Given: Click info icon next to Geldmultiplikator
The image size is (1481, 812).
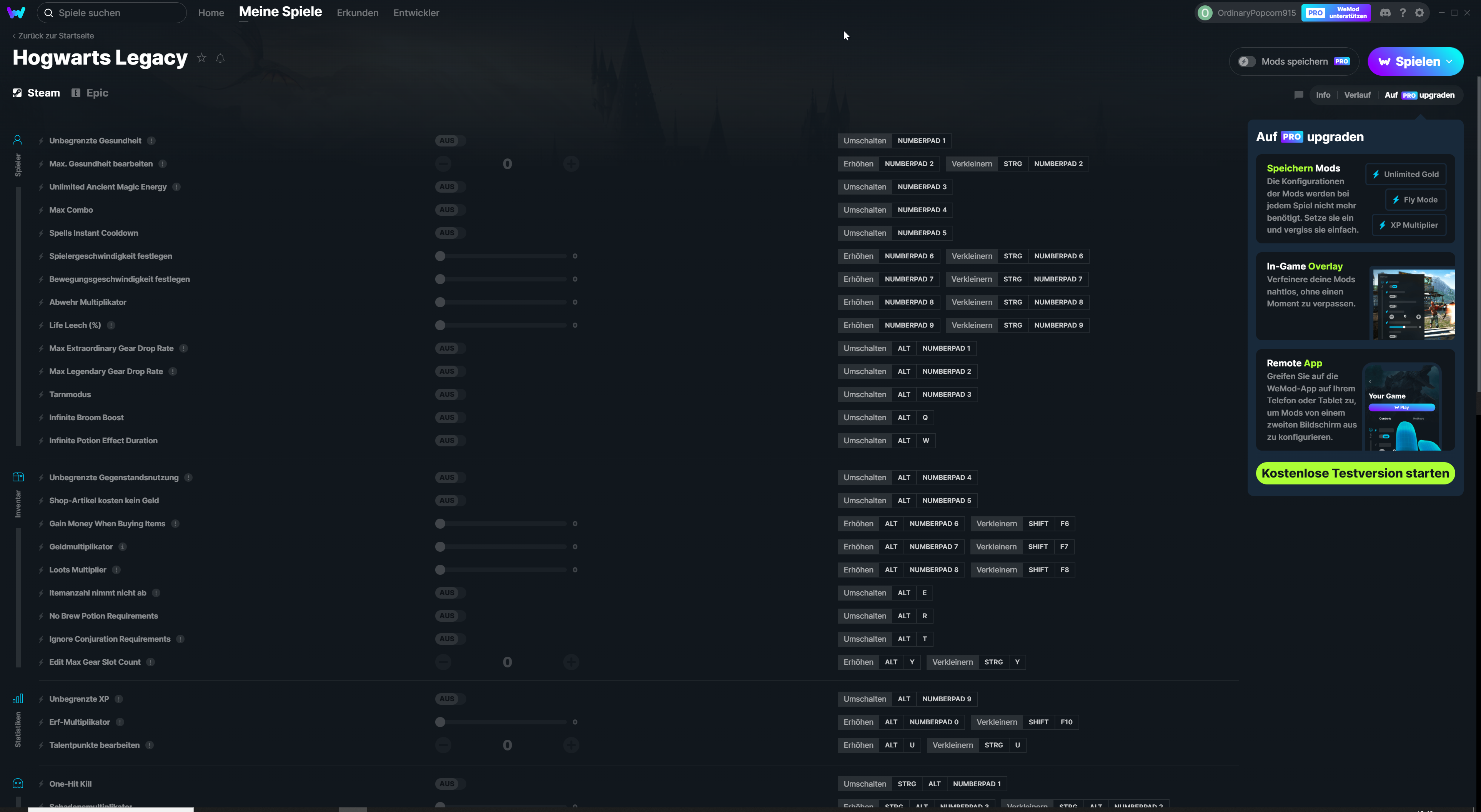Looking at the screenshot, I should (x=123, y=547).
